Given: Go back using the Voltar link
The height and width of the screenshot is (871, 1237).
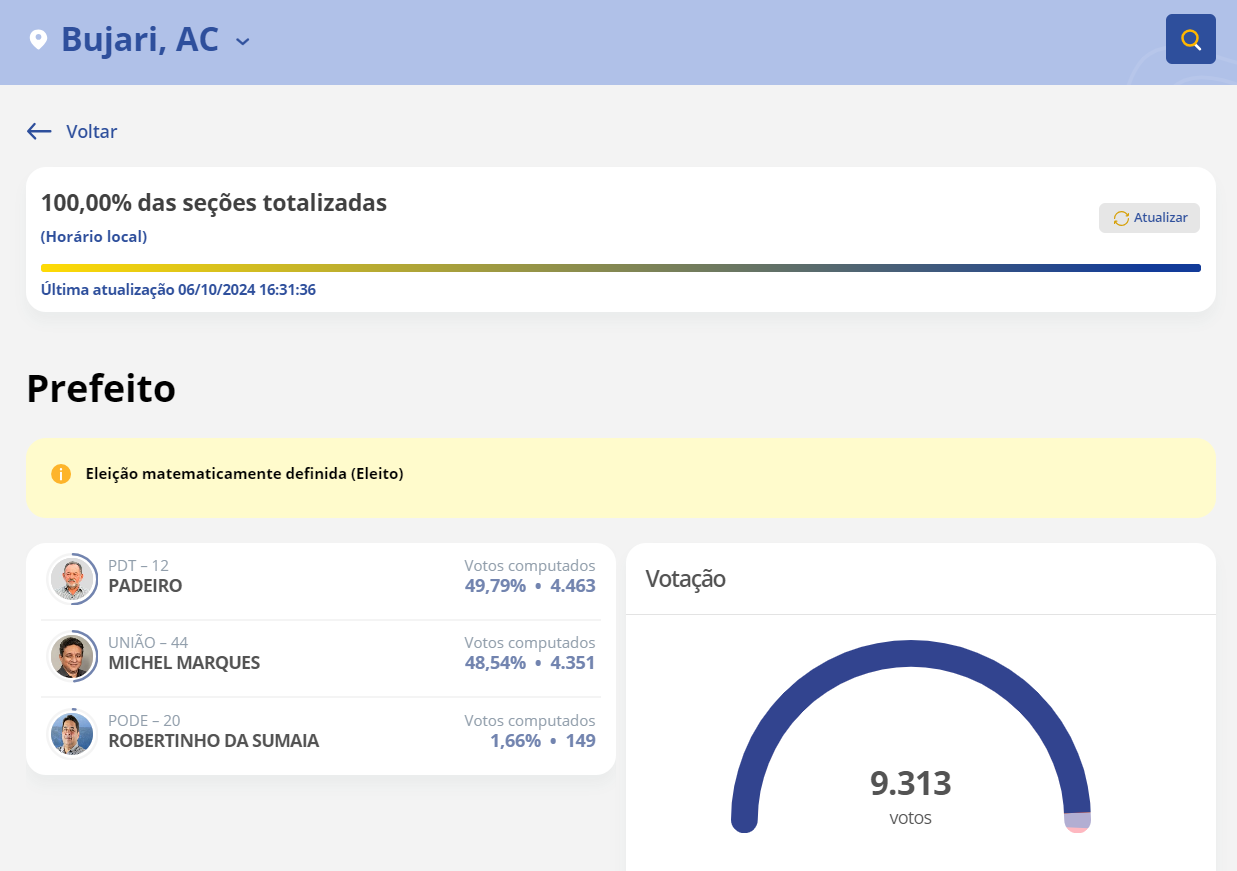Looking at the screenshot, I should [91, 131].
